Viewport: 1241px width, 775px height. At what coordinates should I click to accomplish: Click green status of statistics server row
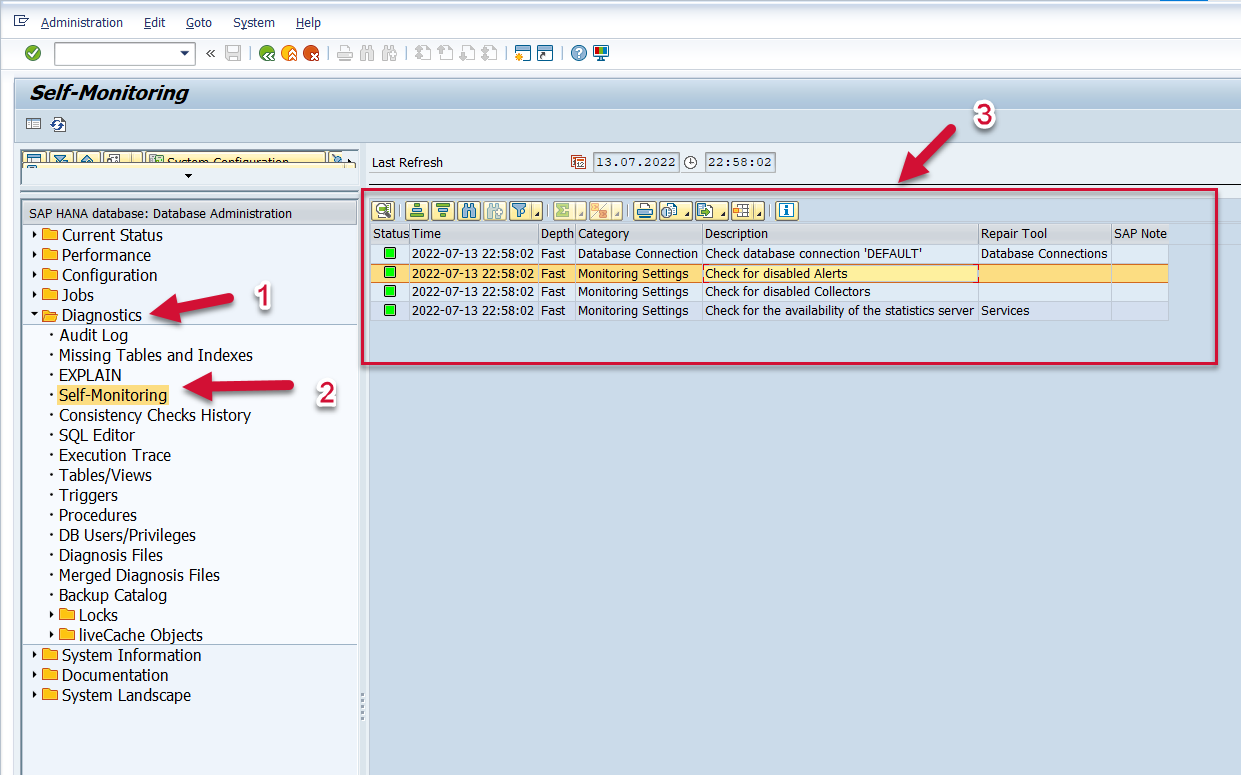(x=390, y=311)
